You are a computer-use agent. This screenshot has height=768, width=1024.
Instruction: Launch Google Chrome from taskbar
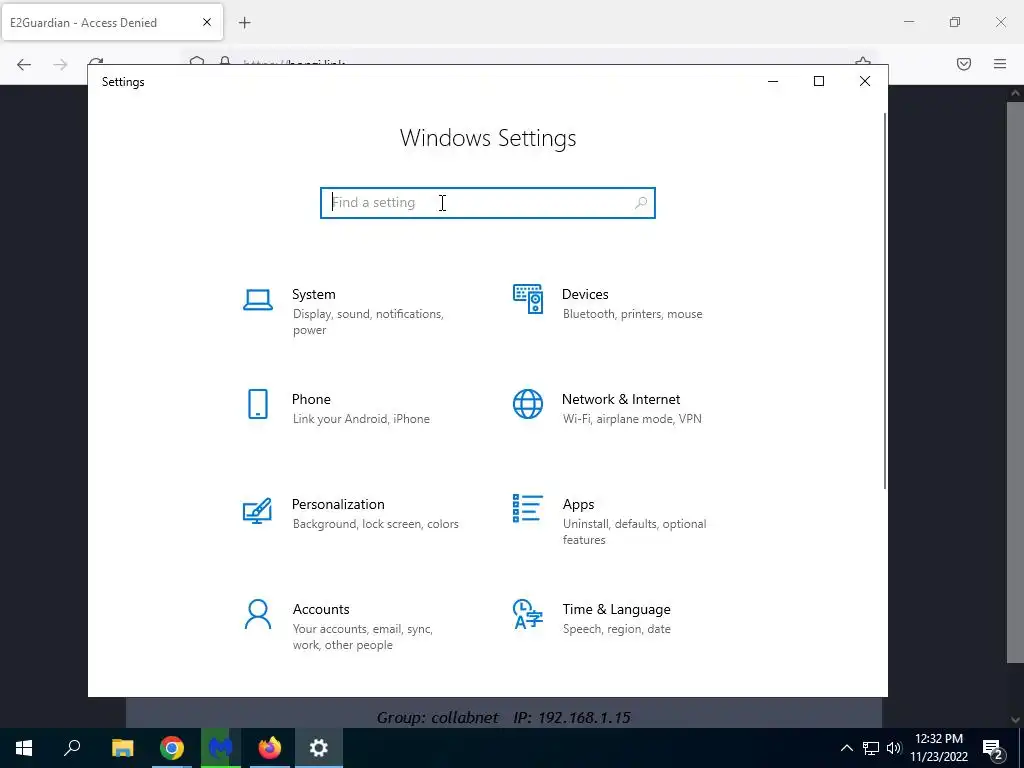pos(172,748)
